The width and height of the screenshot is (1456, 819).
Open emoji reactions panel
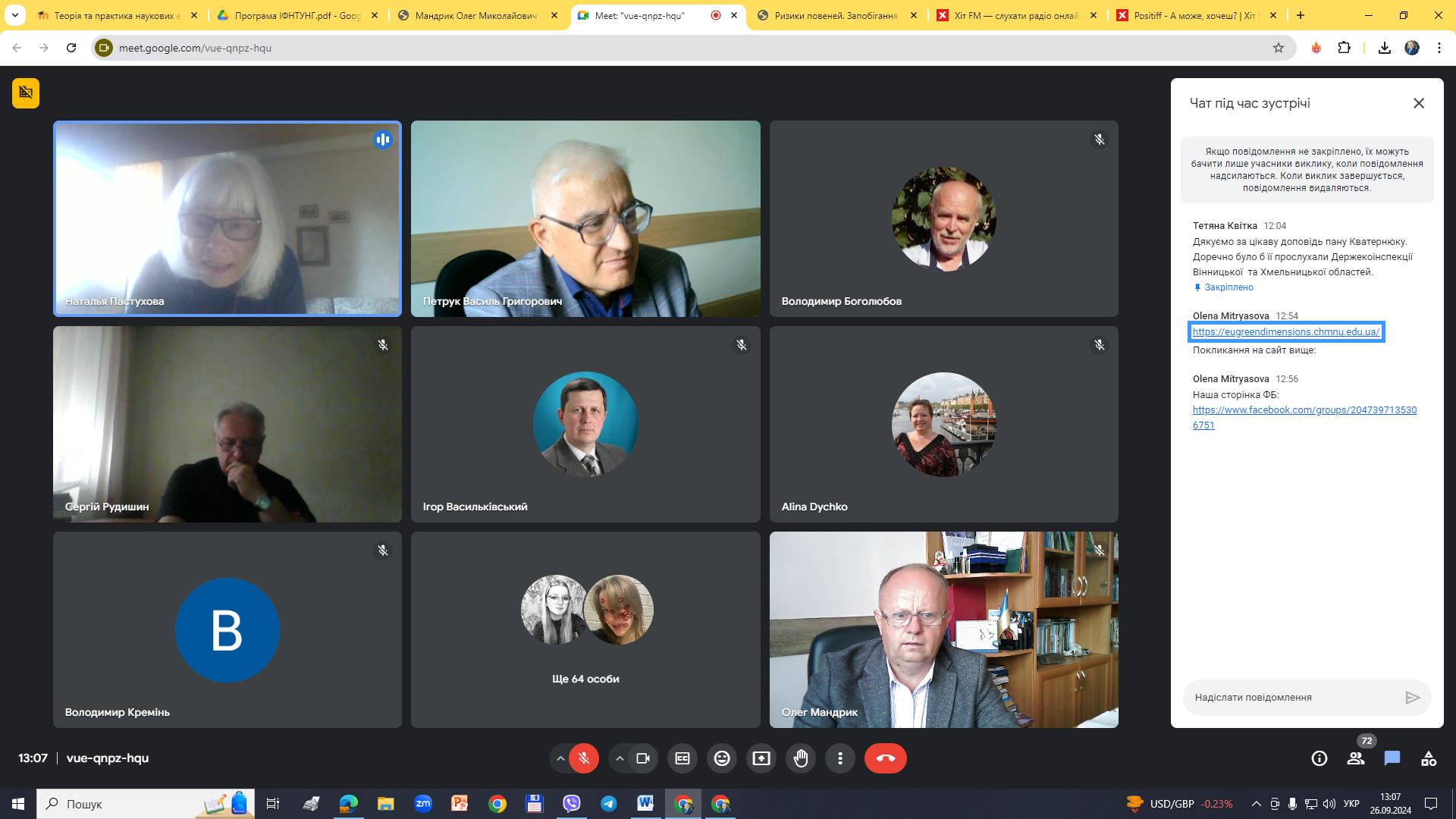(722, 758)
